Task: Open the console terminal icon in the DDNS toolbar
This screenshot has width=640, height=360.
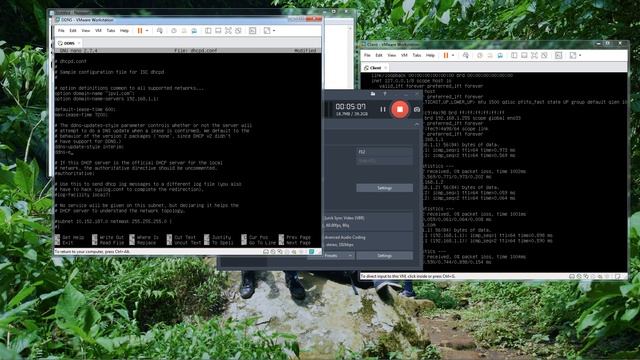Action: tap(252, 31)
